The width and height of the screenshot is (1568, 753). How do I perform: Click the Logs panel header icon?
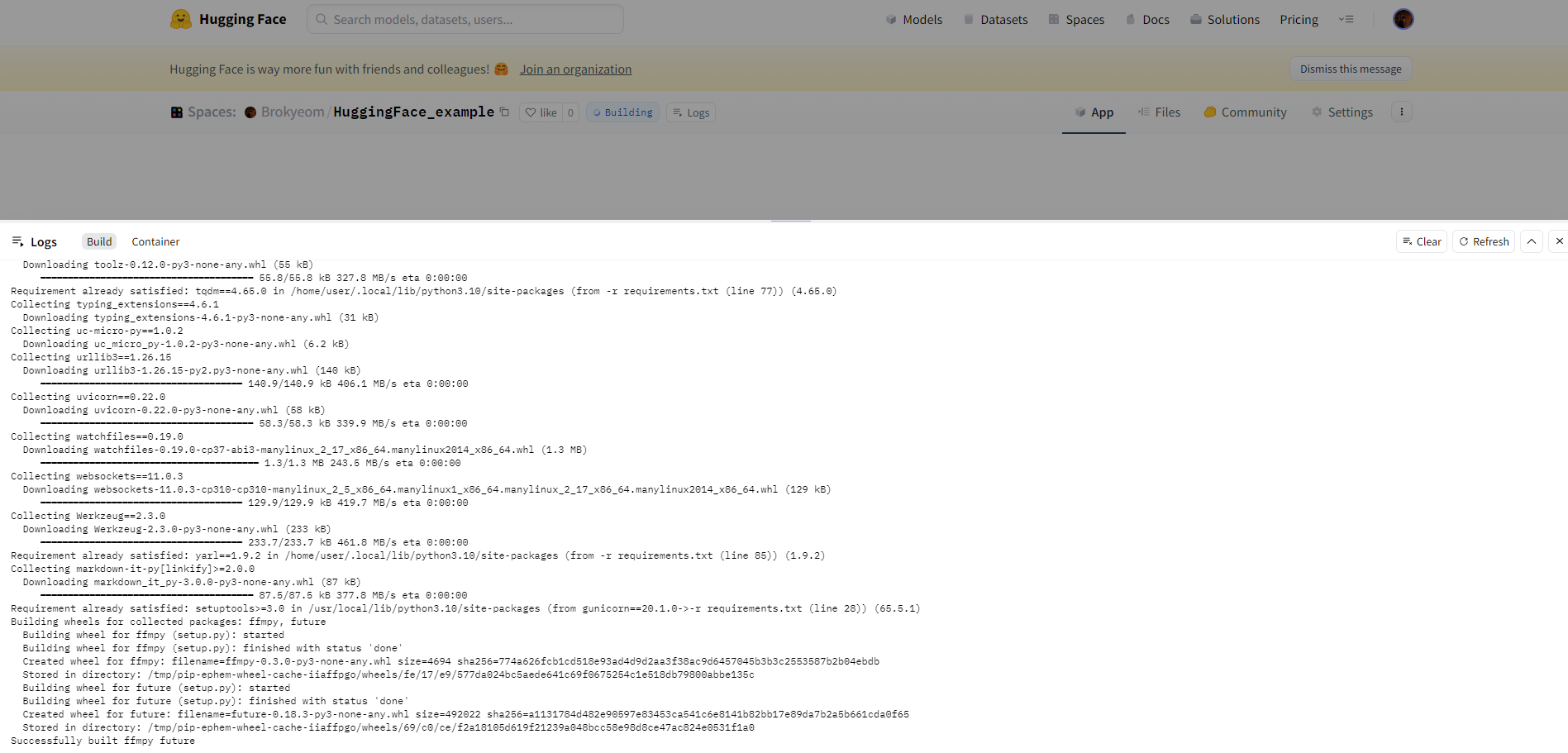(x=17, y=241)
